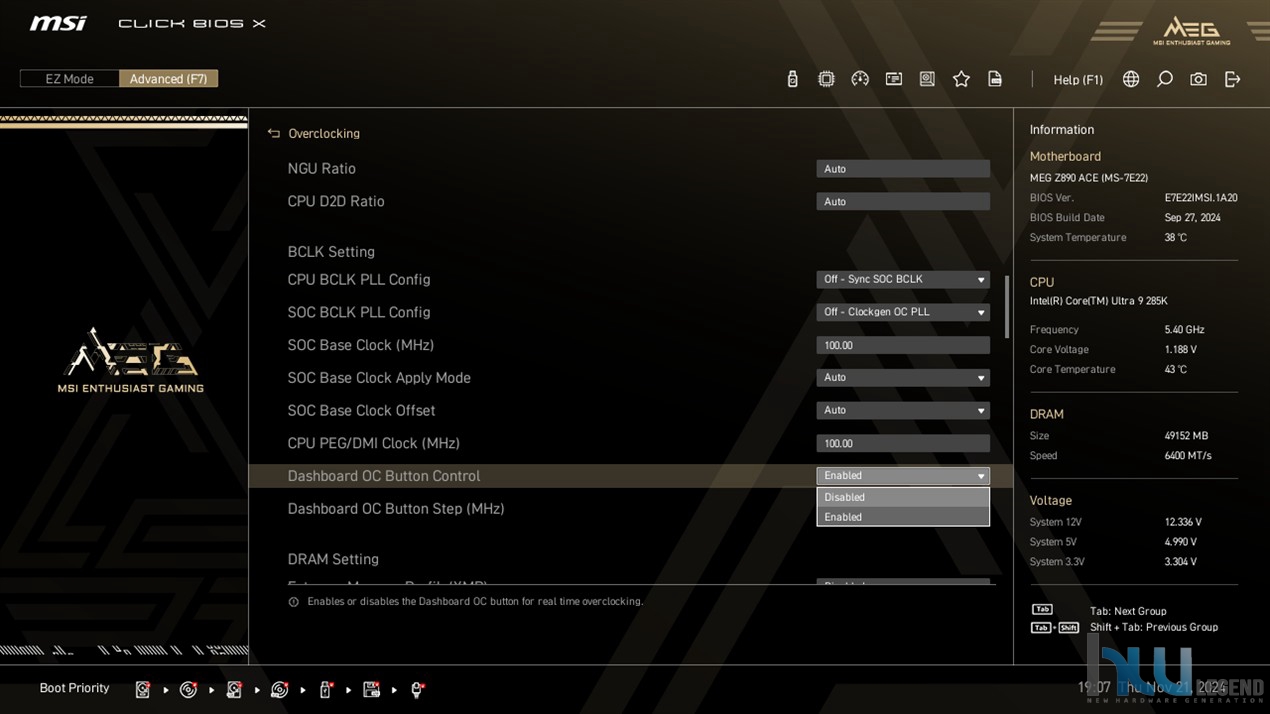Select the USB key boot priority icon
Viewport: 1270px width, 714px height.
(x=325, y=689)
